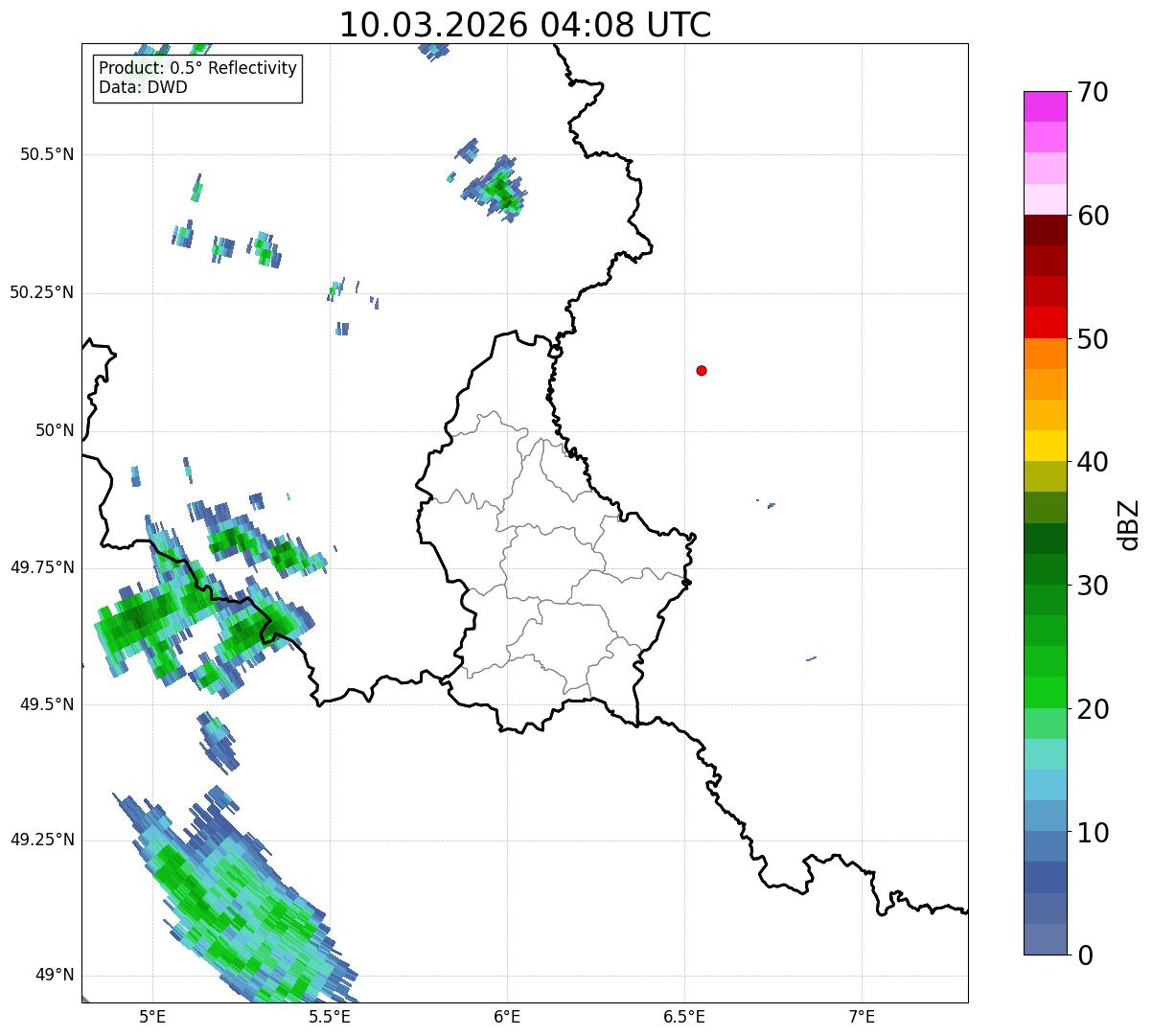Click the 49.25°N latitude label

[42, 840]
